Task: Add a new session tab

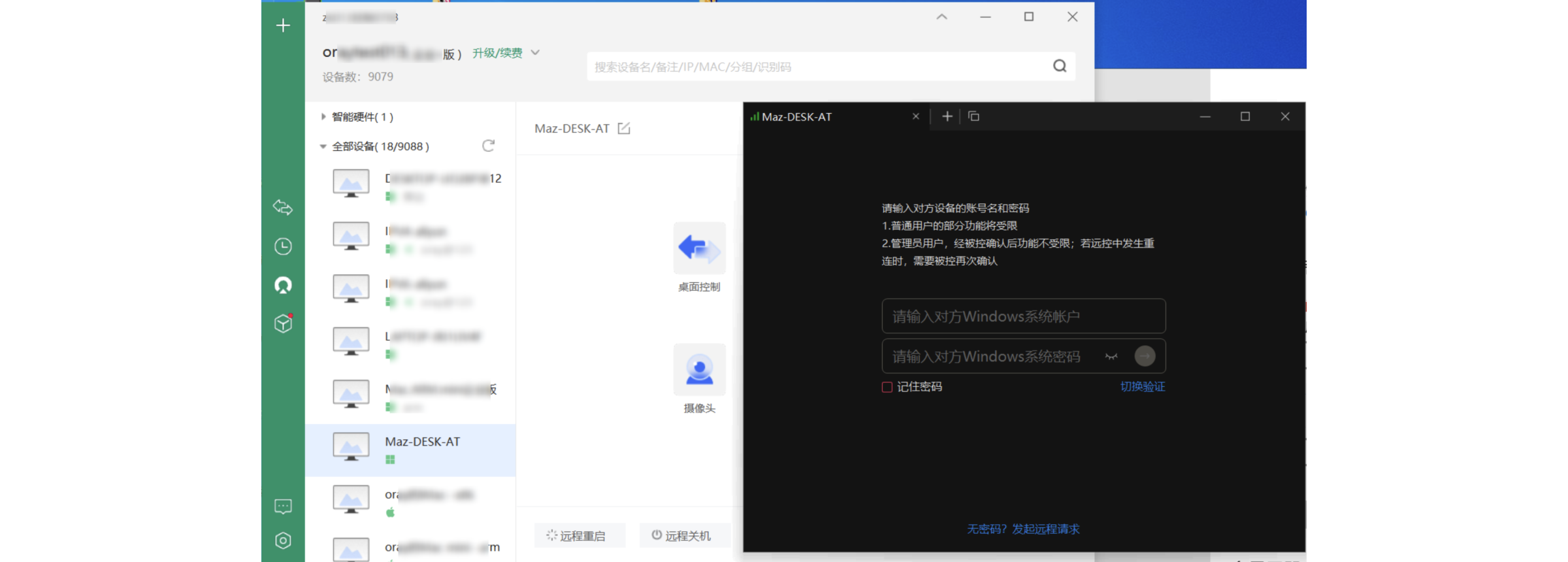Action: tap(947, 116)
